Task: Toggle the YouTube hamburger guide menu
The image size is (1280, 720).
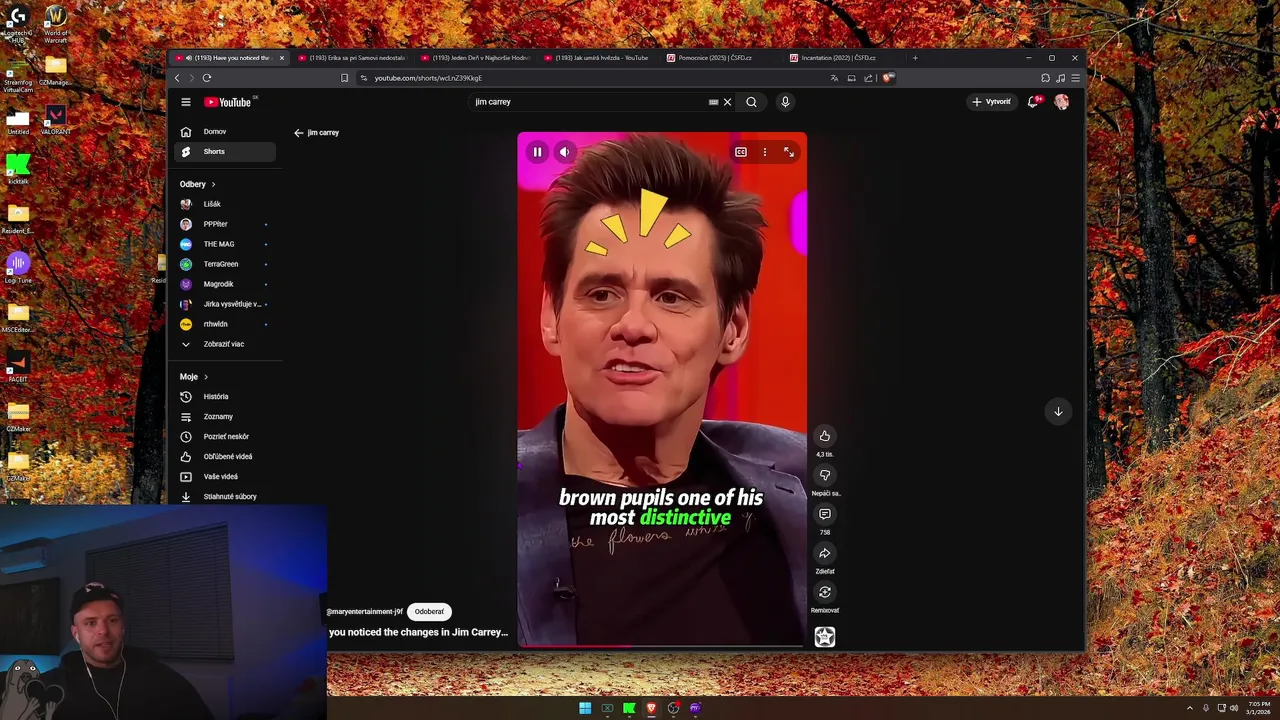Action: (186, 102)
